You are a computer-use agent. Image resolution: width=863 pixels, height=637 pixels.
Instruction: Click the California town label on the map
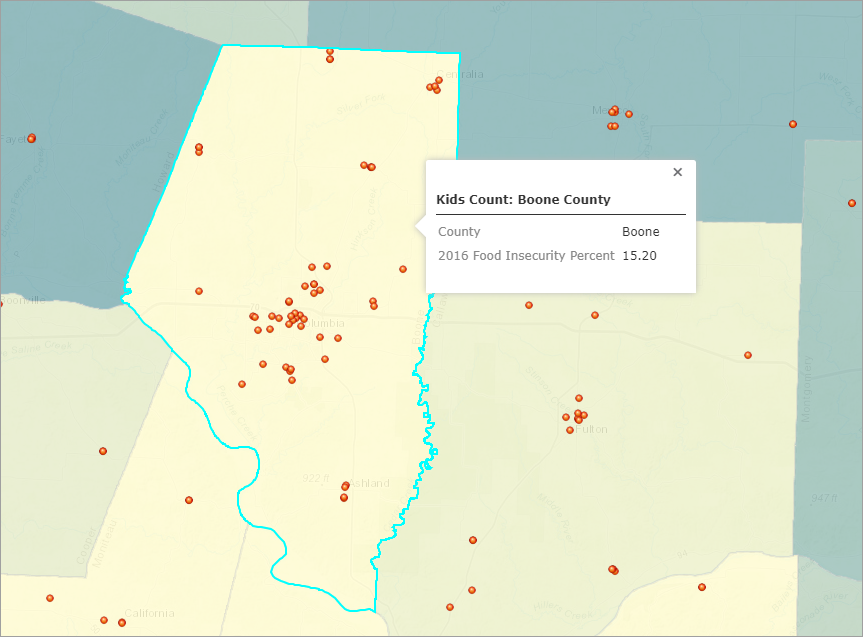point(150,613)
